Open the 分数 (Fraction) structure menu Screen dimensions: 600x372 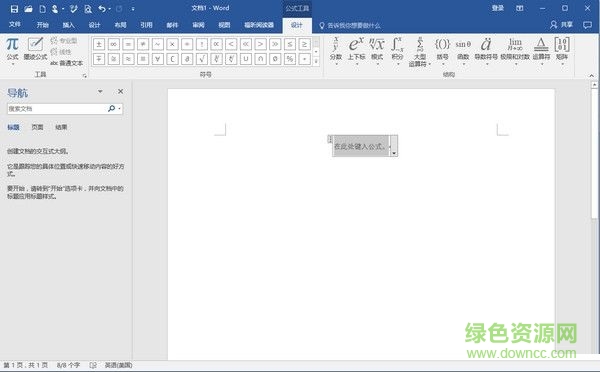(336, 51)
